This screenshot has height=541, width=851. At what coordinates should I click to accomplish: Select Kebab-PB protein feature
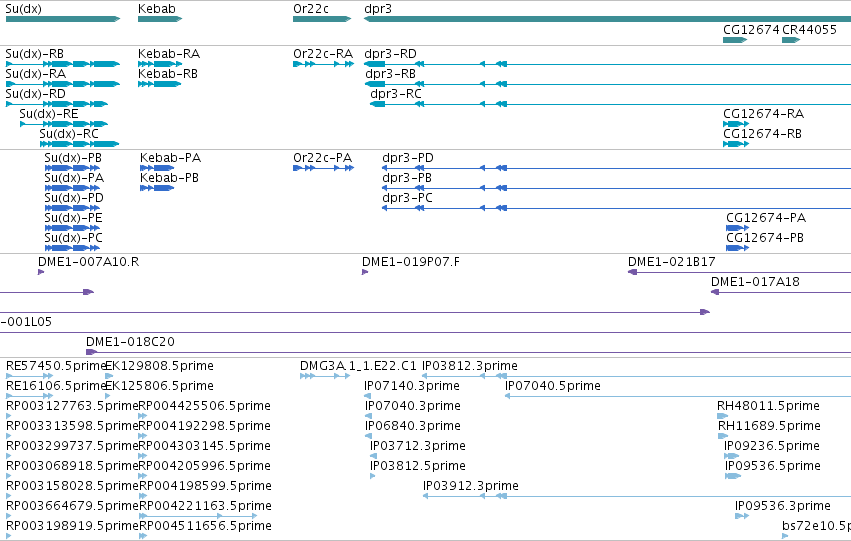coord(157,188)
